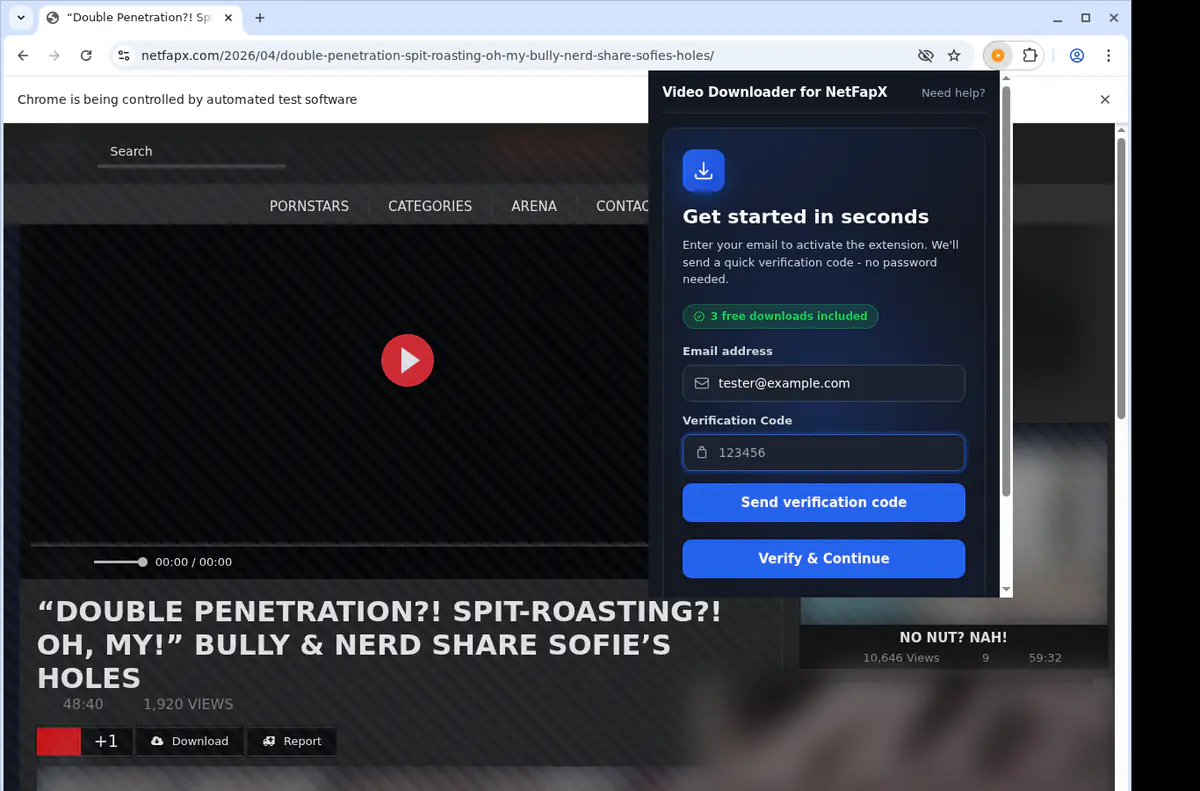Screen dimensions: 1200x791
Task: Click the main page vertical scrollbar
Action: (x=1121, y=280)
